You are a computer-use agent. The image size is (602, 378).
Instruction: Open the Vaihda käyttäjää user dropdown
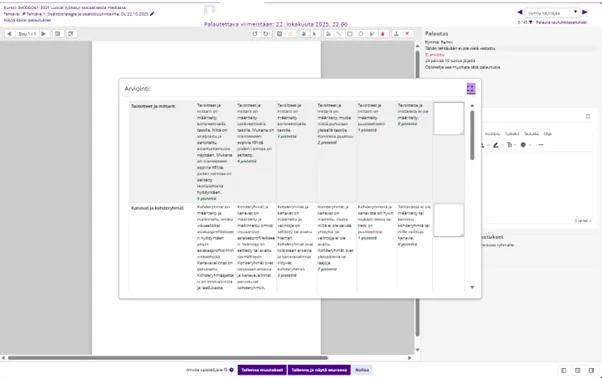(x=552, y=13)
